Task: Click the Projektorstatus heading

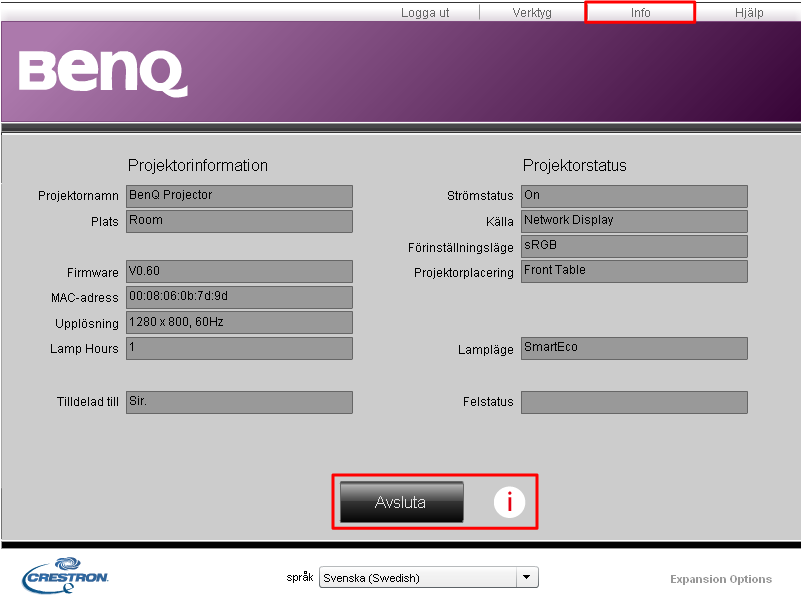Action: [575, 166]
